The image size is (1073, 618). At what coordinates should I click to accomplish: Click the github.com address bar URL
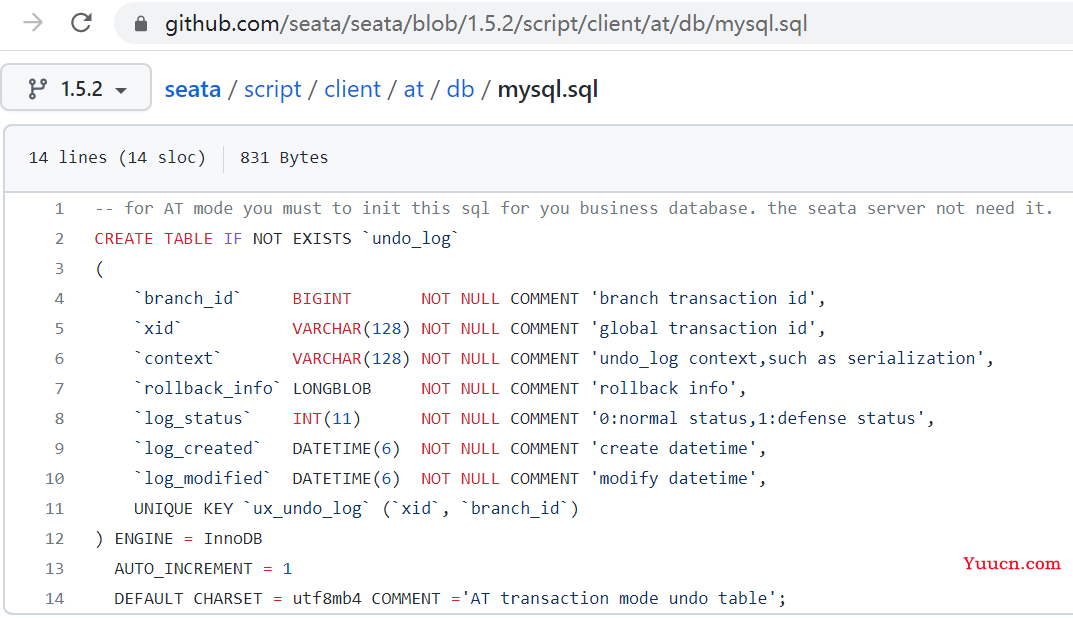pyautogui.click(x=486, y=24)
